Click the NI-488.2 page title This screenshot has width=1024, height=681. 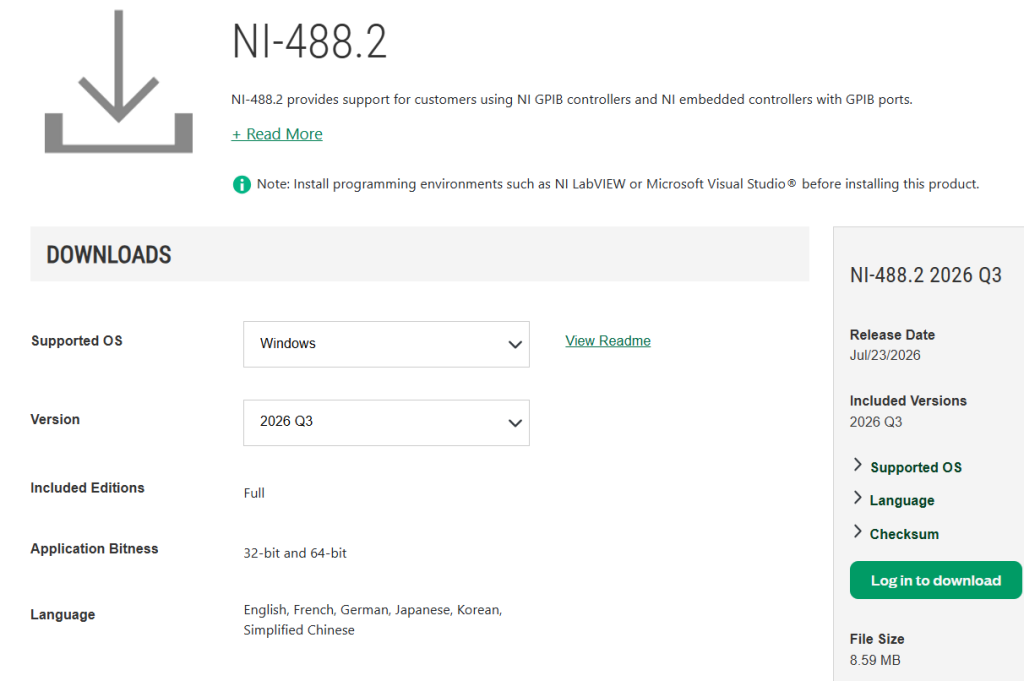tap(310, 41)
